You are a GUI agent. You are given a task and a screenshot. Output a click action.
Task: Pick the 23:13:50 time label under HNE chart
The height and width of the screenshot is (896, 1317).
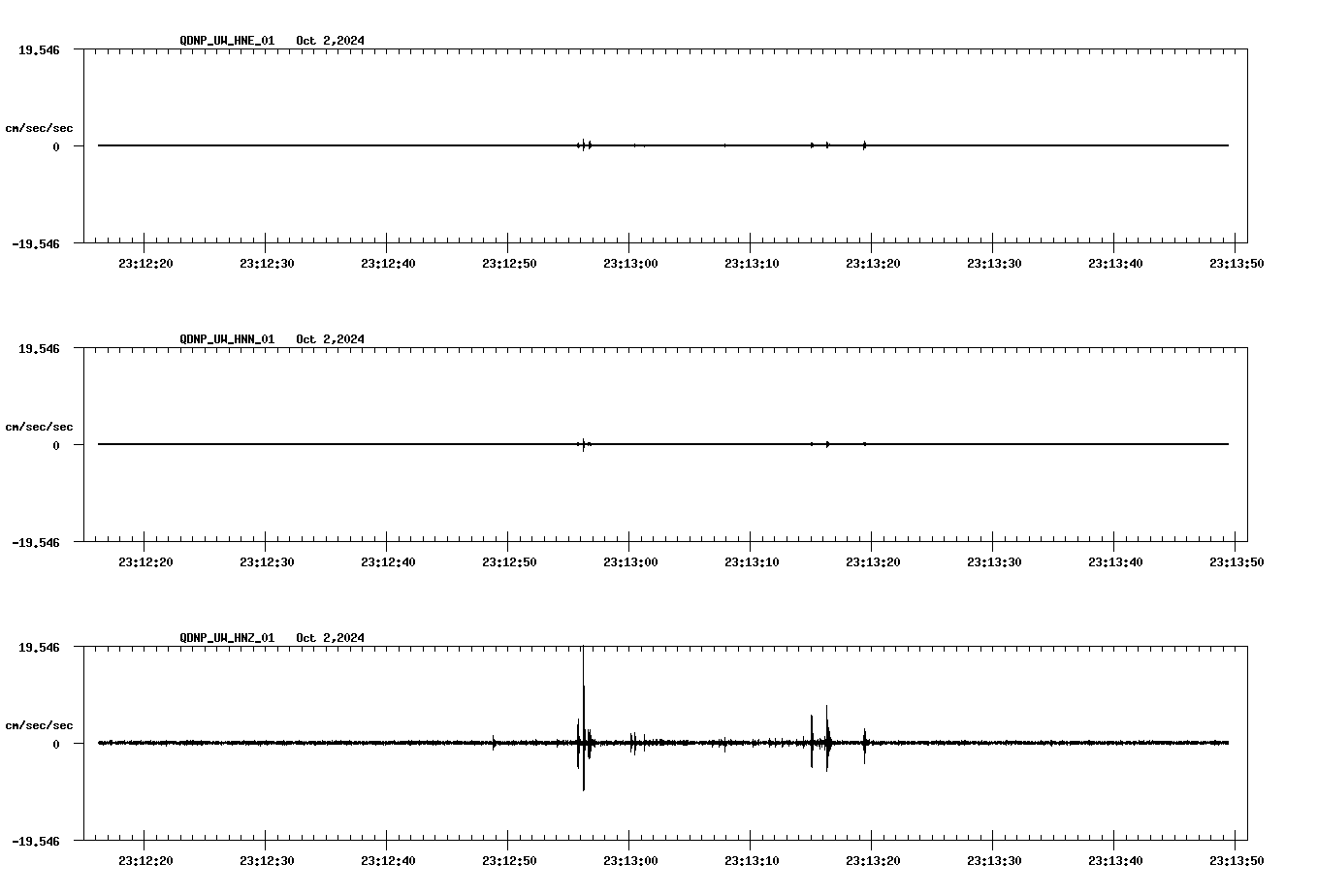(x=1237, y=264)
